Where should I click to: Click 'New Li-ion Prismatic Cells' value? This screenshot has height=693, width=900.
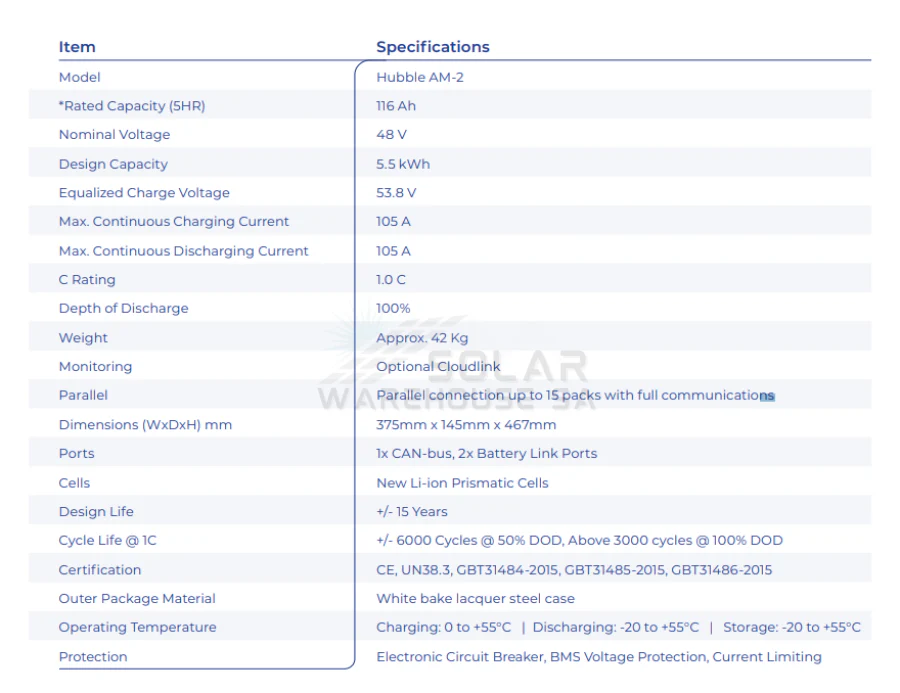(x=462, y=483)
